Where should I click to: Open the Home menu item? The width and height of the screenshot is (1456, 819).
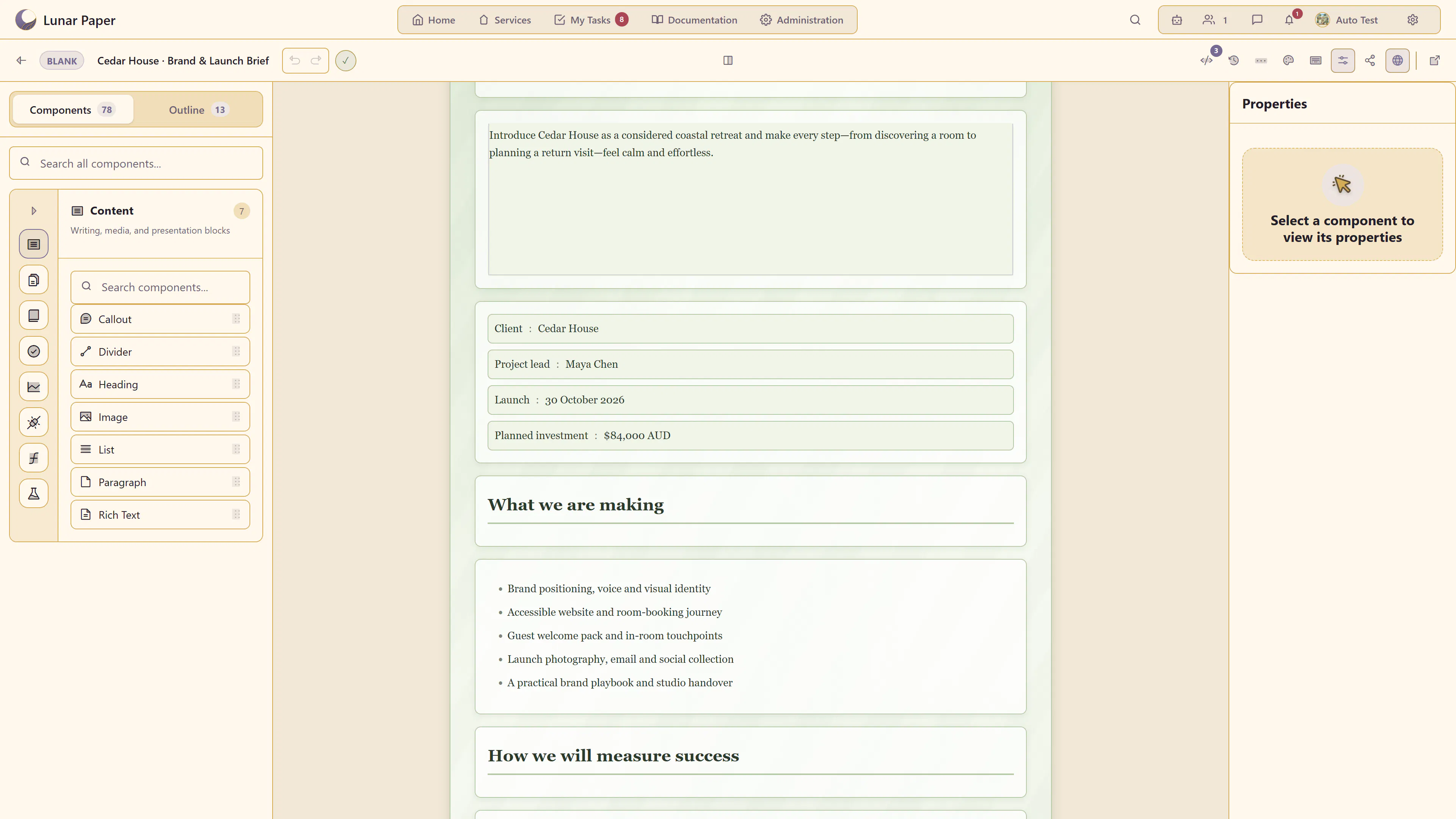coord(433,20)
